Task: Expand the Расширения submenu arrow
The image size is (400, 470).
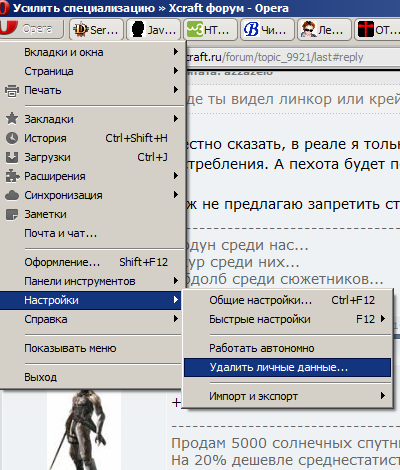Action: [176, 176]
